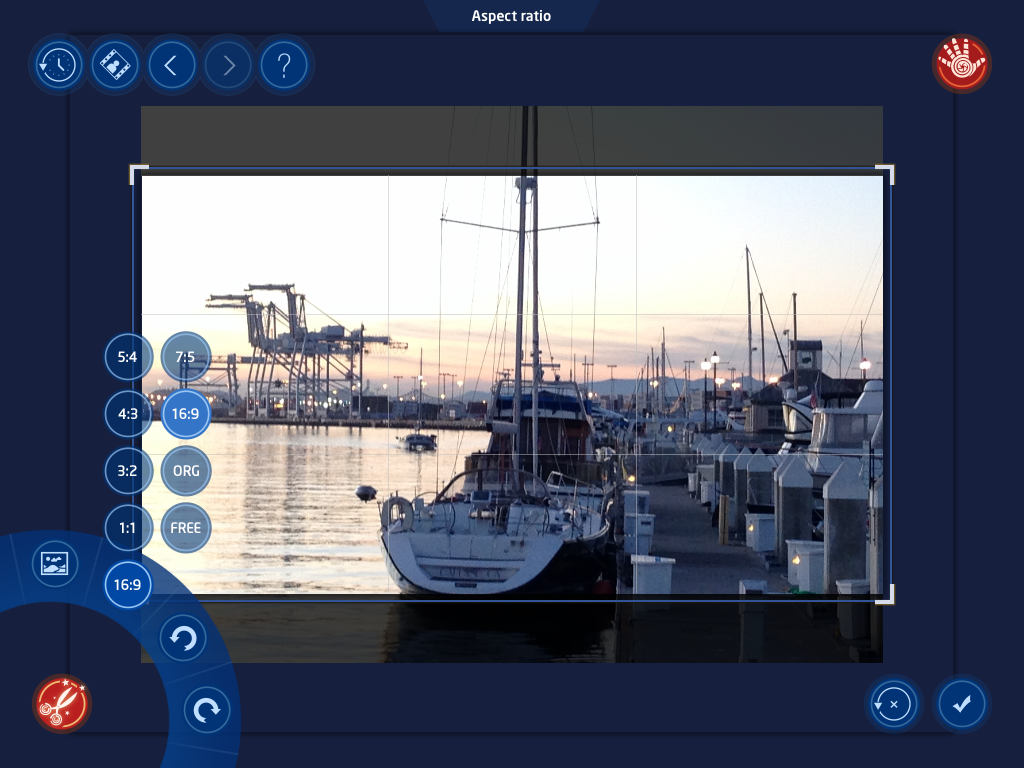Click the top-left crop corner handle

click(x=138, y=174)
